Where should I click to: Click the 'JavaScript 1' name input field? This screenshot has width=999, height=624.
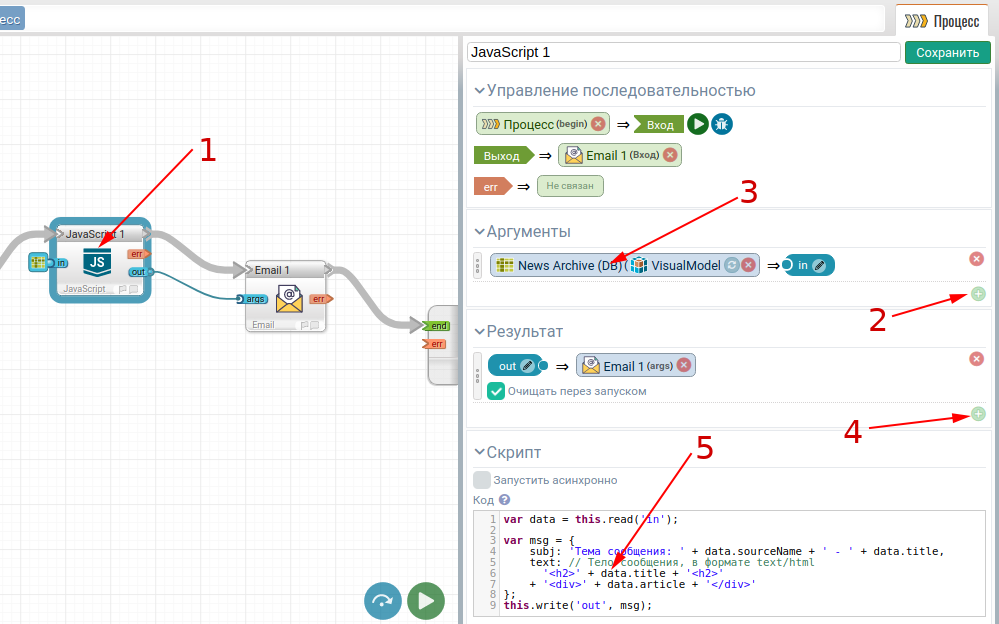684,52
